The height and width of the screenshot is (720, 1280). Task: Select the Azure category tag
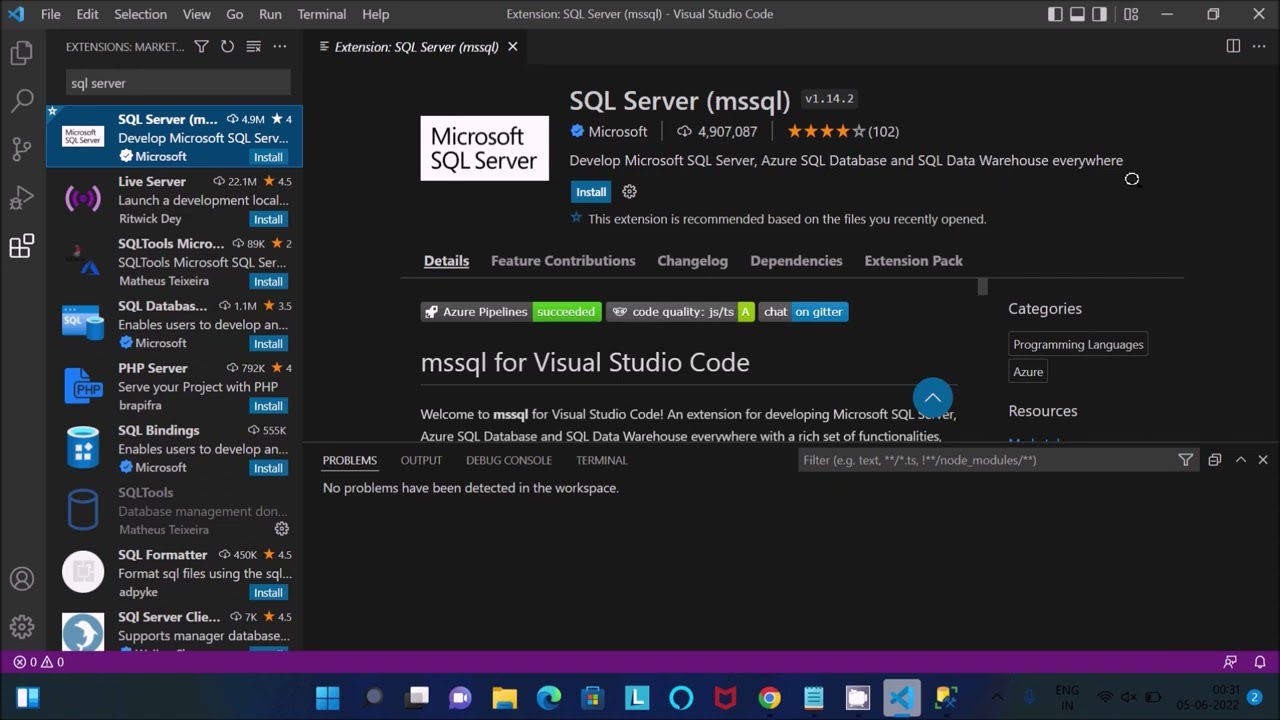click(1028, 372)
